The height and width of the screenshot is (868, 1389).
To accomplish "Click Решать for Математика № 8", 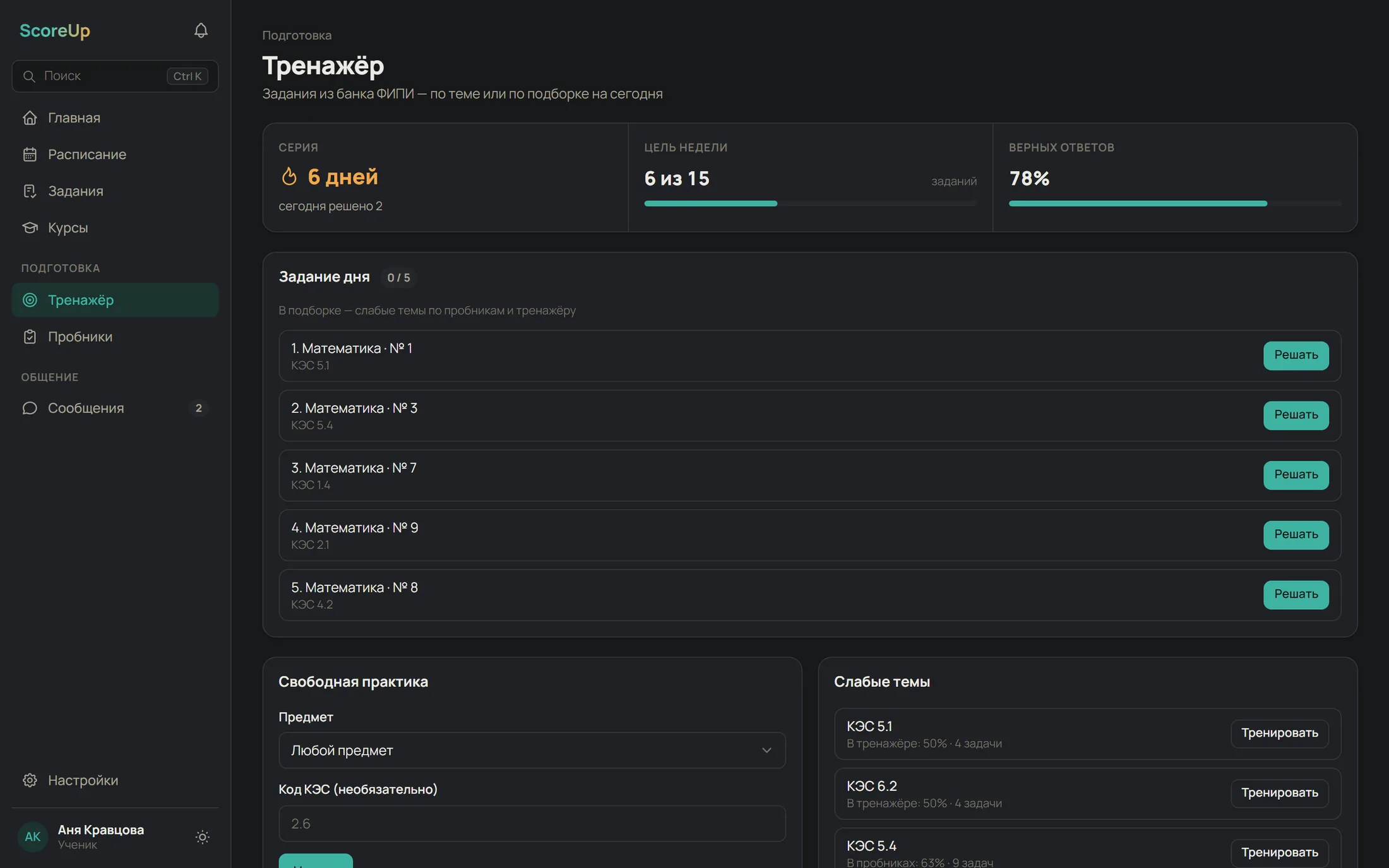I will pyautogui.click(x=1296, y=595).
